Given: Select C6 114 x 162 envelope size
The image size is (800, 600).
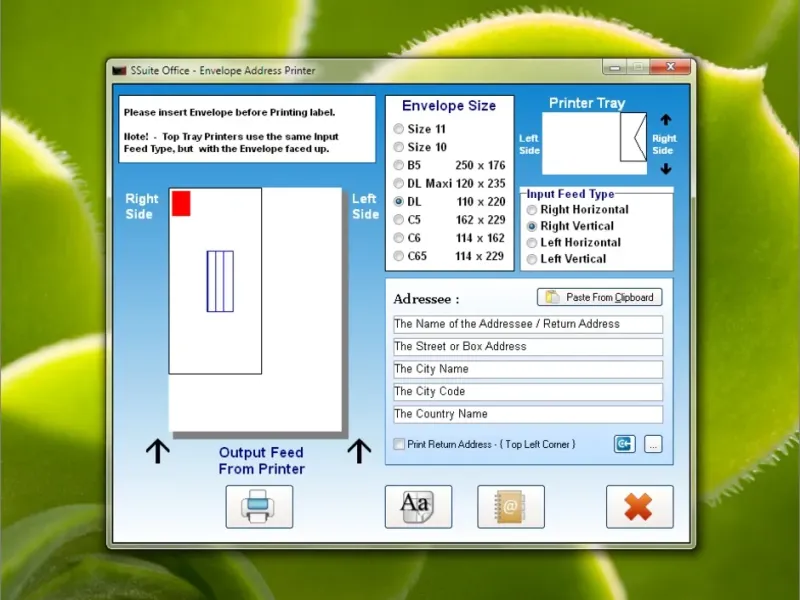Looking at the screenshot, I should point(449,238).
